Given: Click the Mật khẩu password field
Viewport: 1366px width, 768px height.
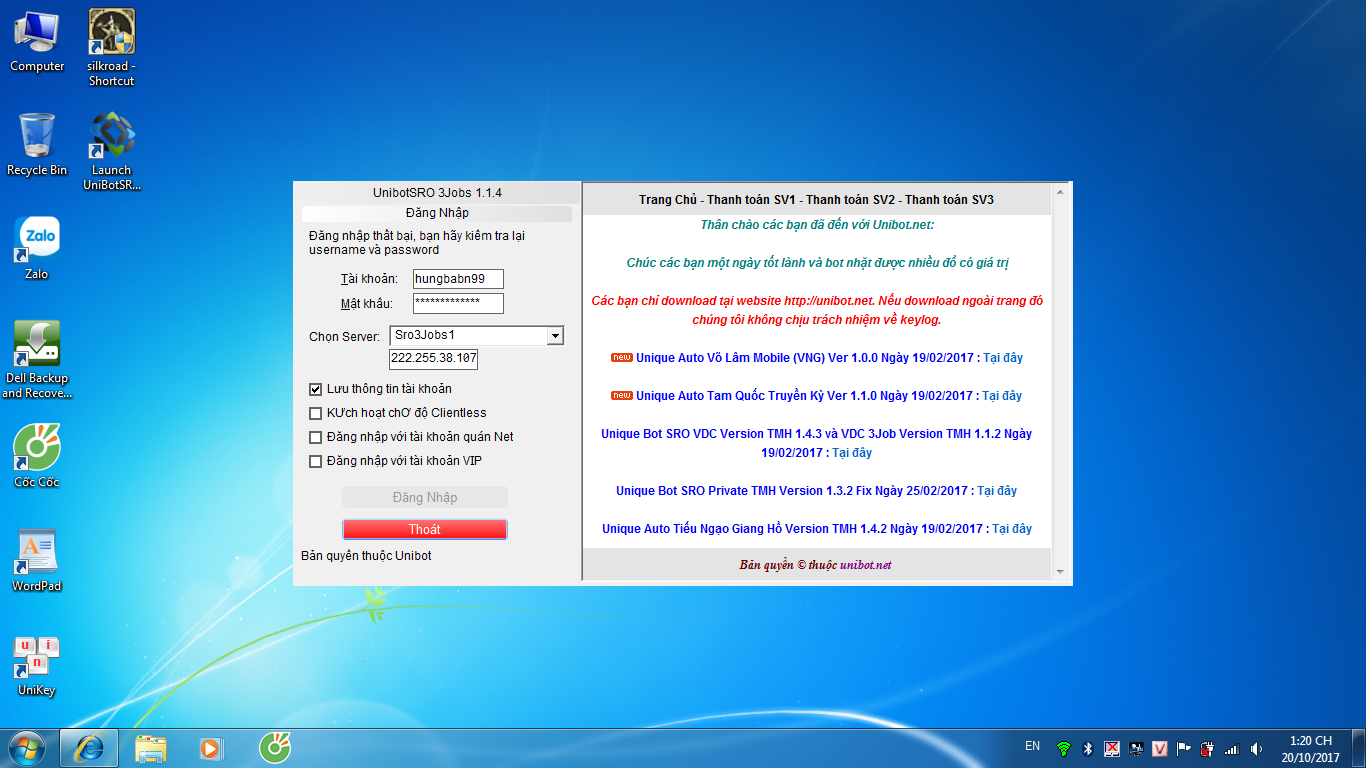Looking at the screenshot, I should pos(458,303).
